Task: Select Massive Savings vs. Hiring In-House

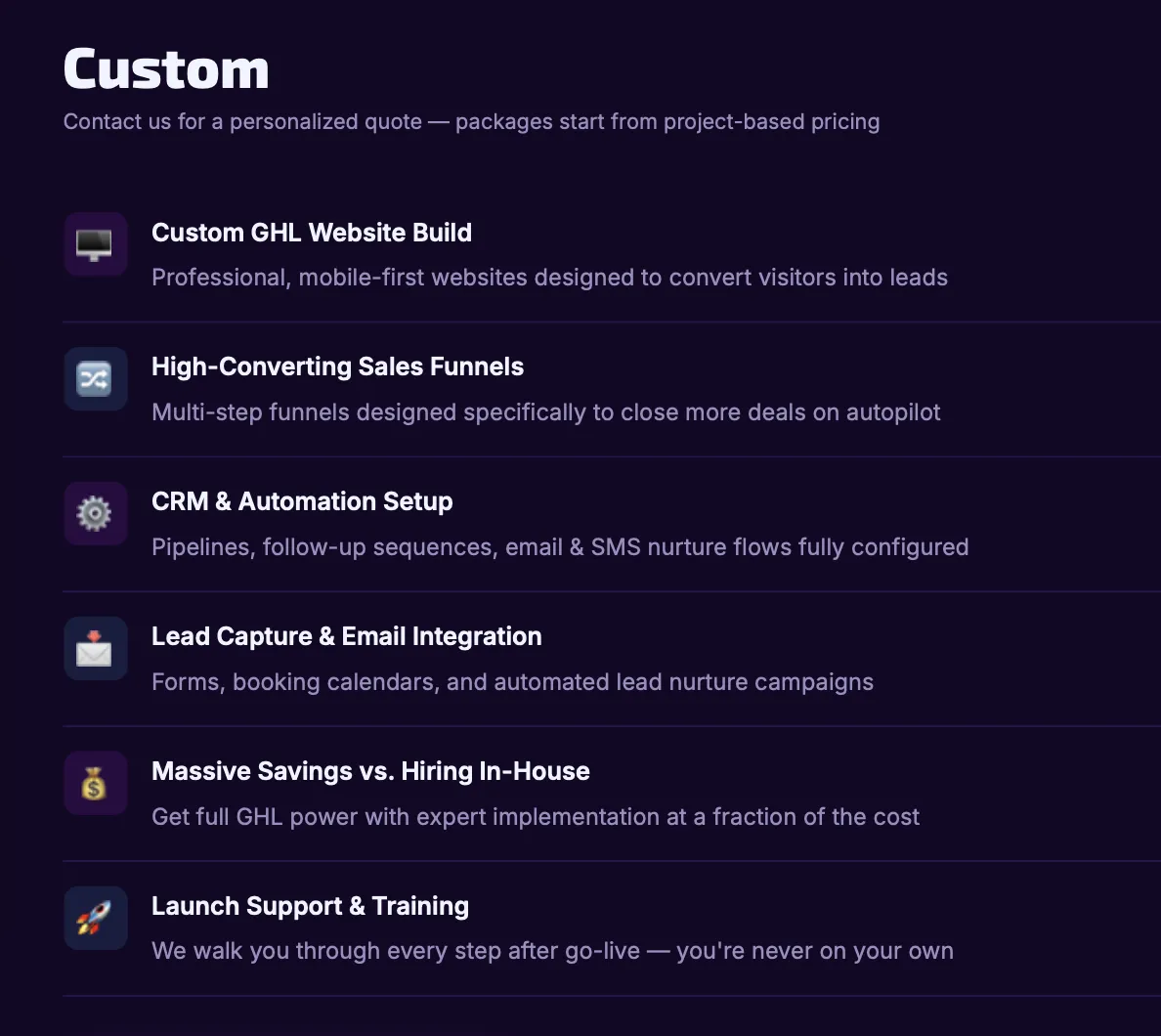Action: click(370, 771)
